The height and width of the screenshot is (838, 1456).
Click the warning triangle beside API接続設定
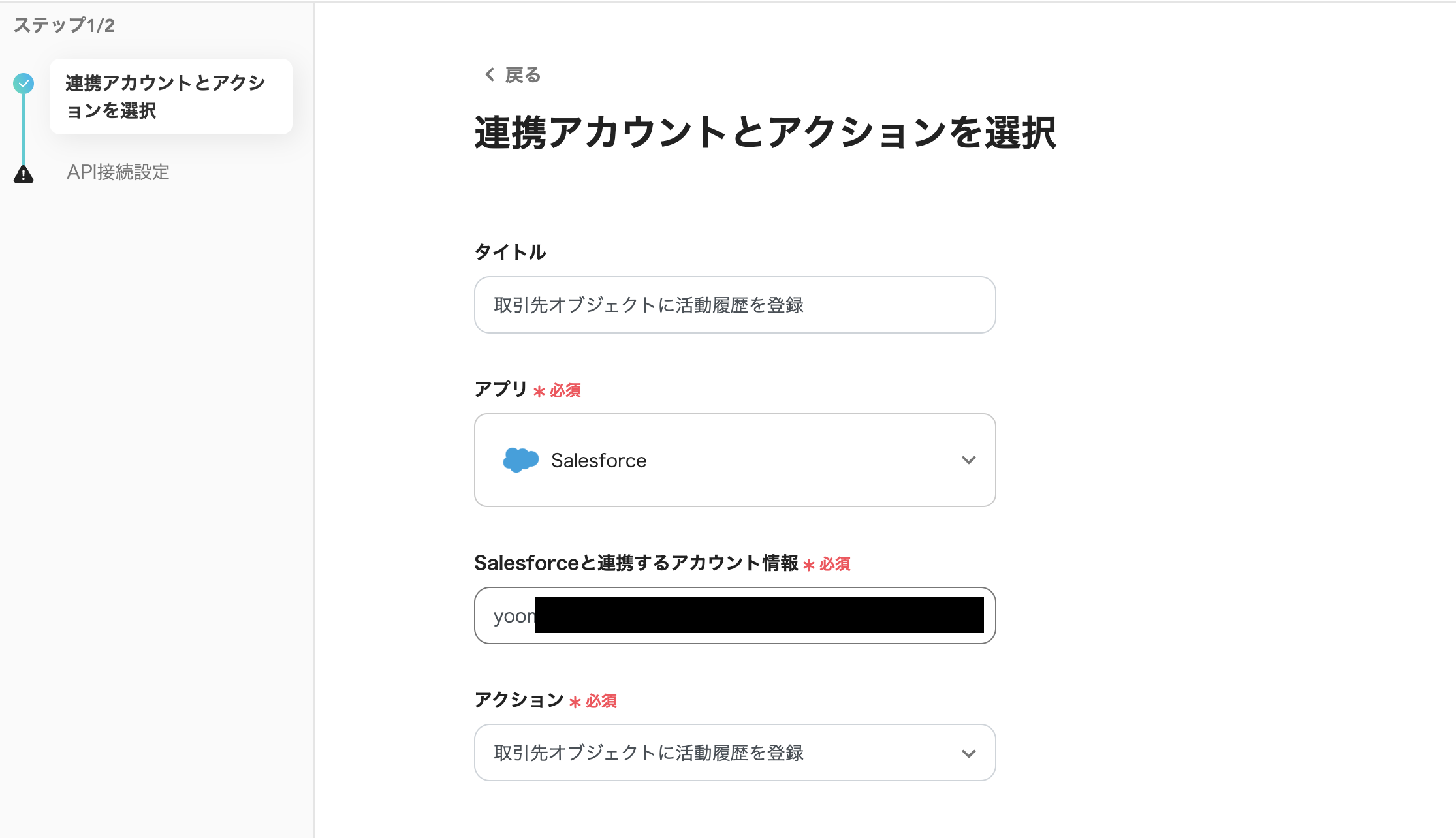click(x=24, y=173)
